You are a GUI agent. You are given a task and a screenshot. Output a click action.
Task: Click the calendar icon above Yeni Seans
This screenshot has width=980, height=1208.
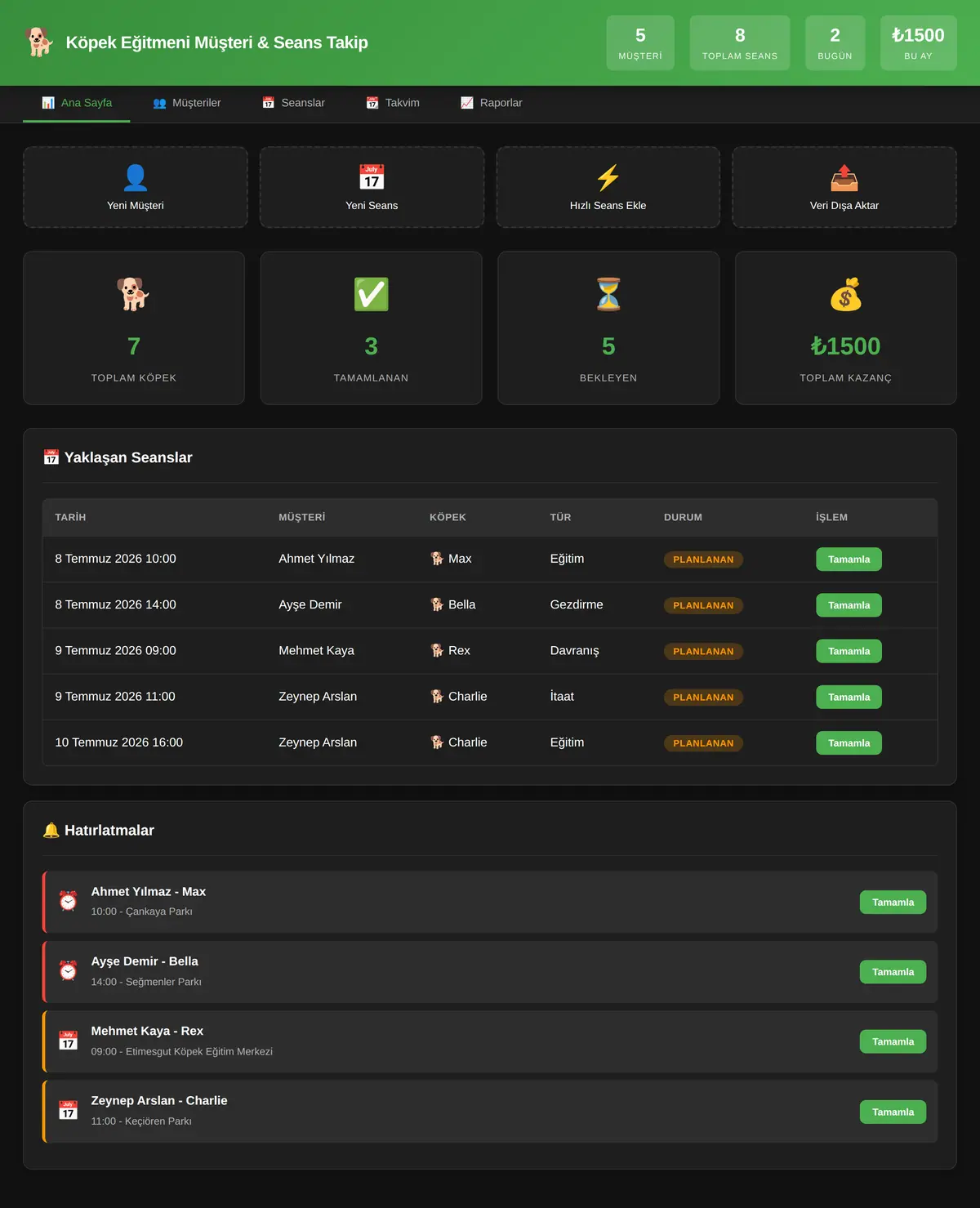pos(372,177)
